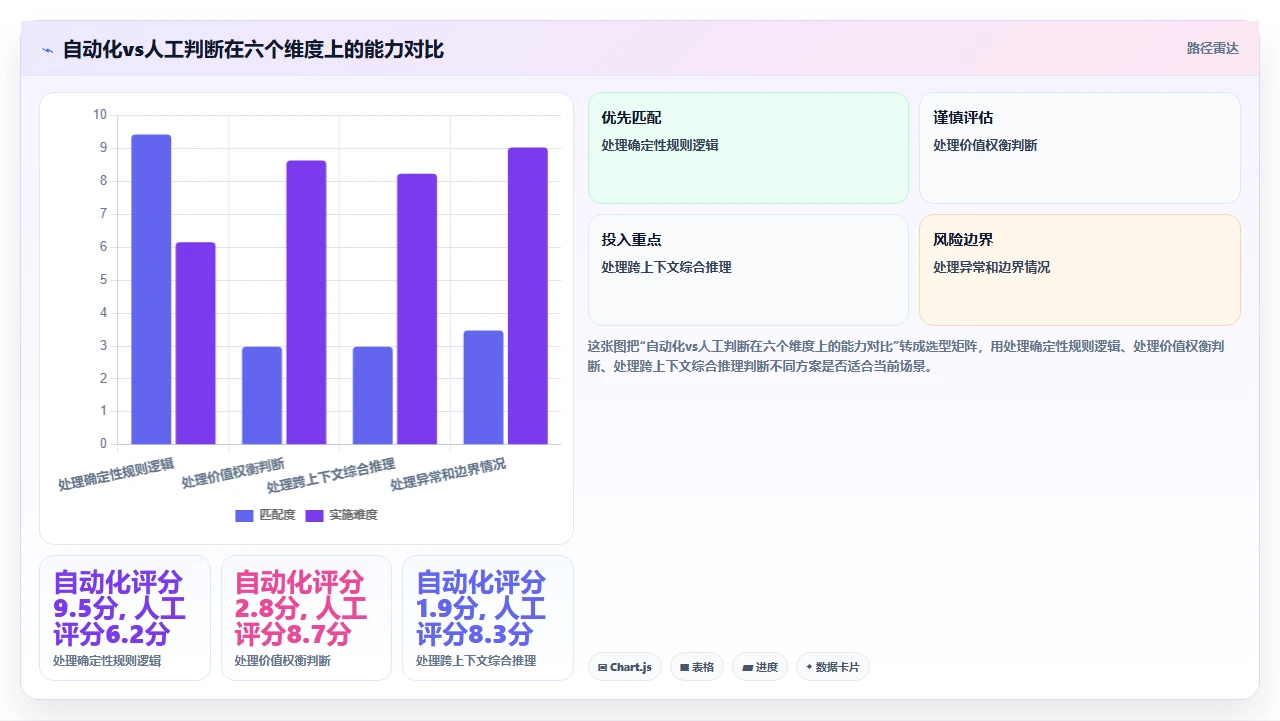This screenshot has width=1280, height=721.
Task: Toggle the 实施难度 legend swatch
Action: click(315, 515)
